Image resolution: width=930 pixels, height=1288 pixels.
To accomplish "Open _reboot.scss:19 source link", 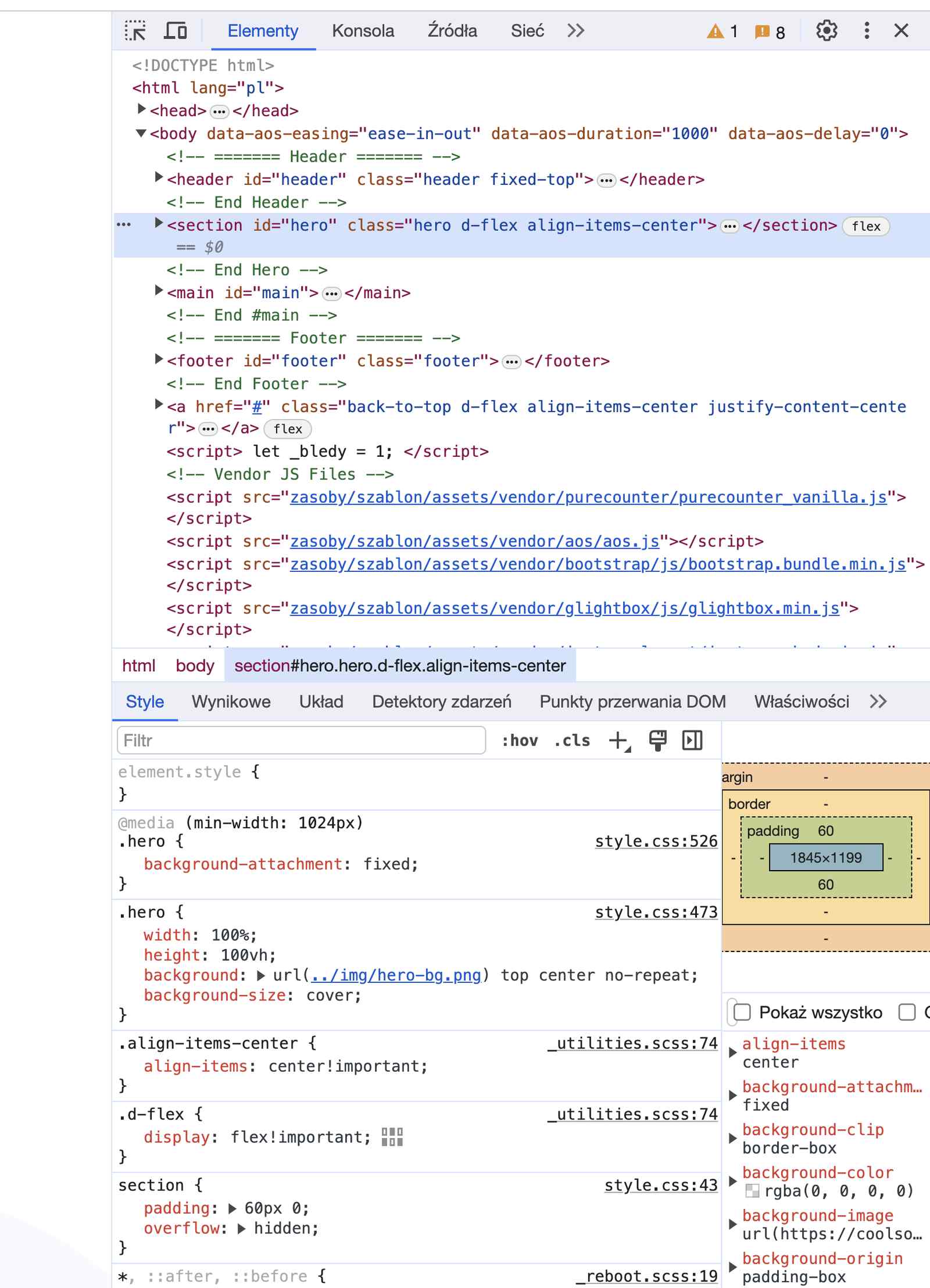I will 647,1276.
